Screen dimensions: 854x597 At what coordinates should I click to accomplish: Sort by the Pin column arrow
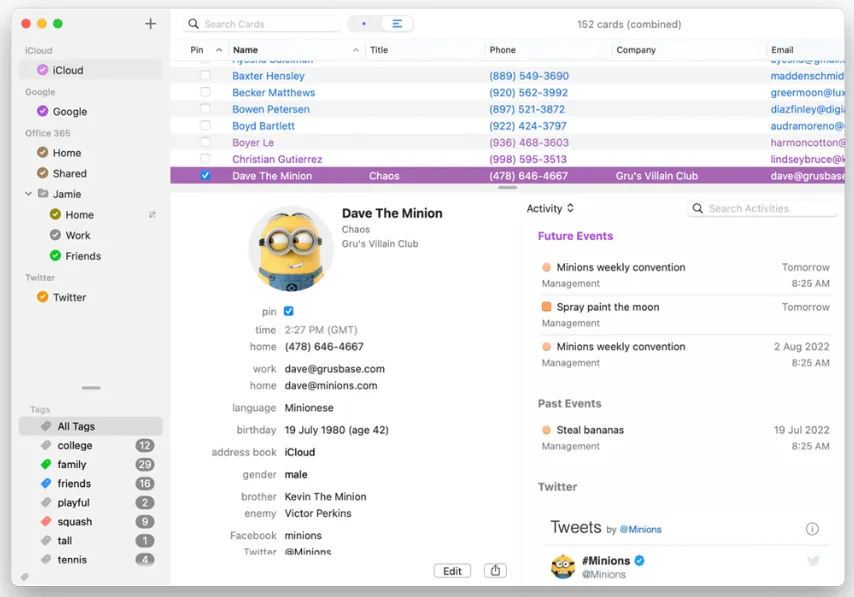(219, 50)
